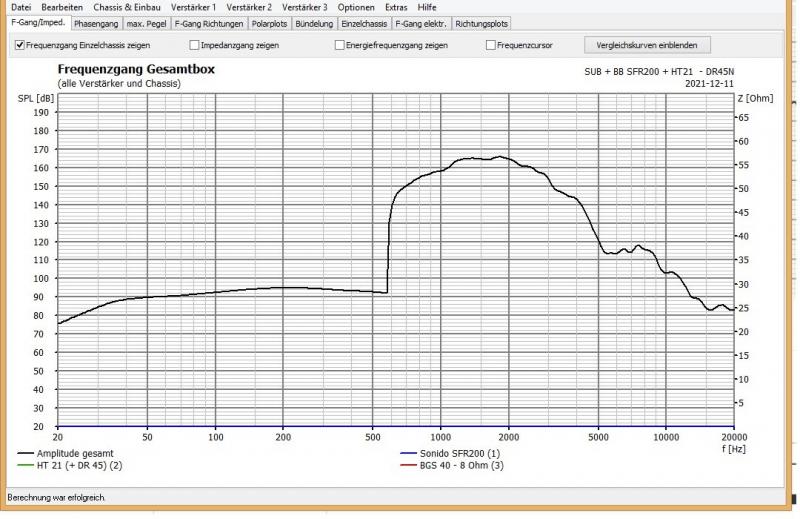Viewport: 800px width, 519px height.
Task: Open the Extras menu
Action: click(396, 7)
